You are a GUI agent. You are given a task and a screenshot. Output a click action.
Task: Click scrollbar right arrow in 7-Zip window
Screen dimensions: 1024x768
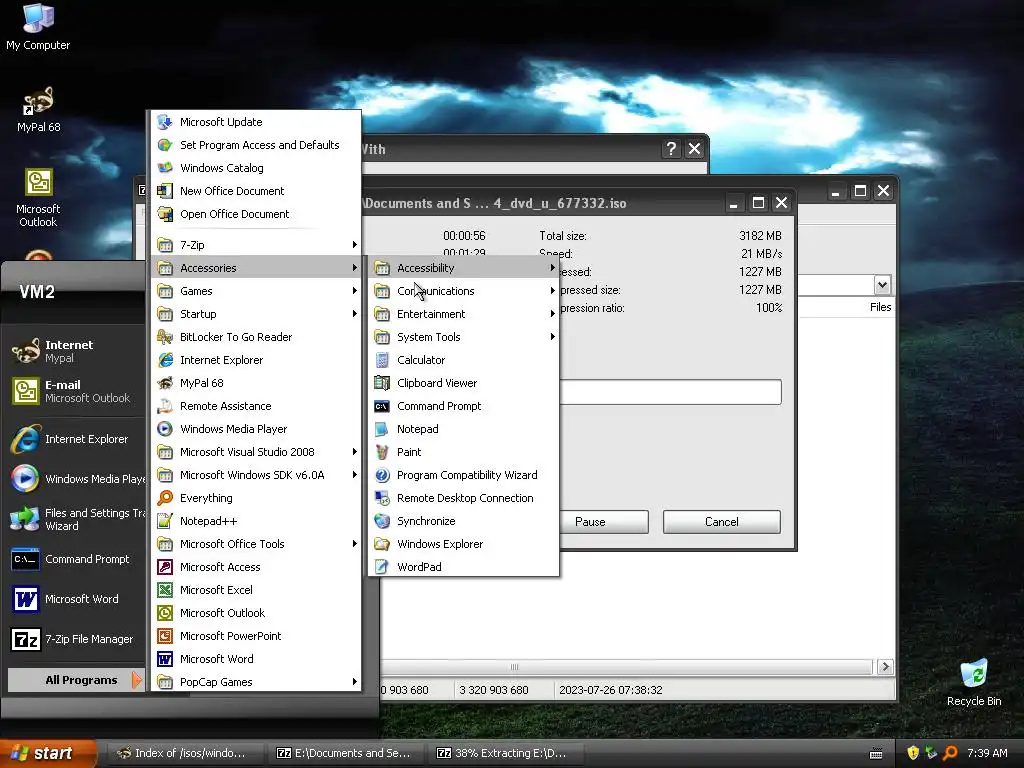[x=885, y=667]
